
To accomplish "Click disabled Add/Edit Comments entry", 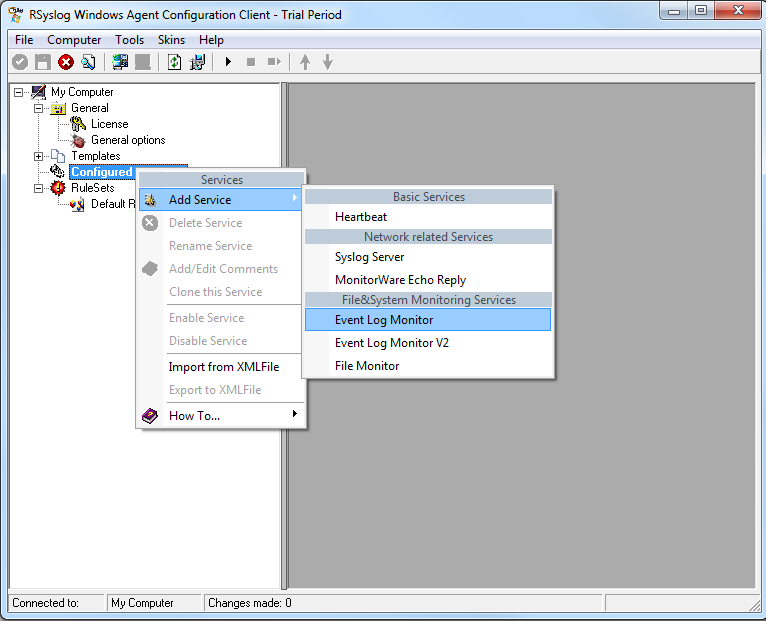I will click(x=220, y=269).
